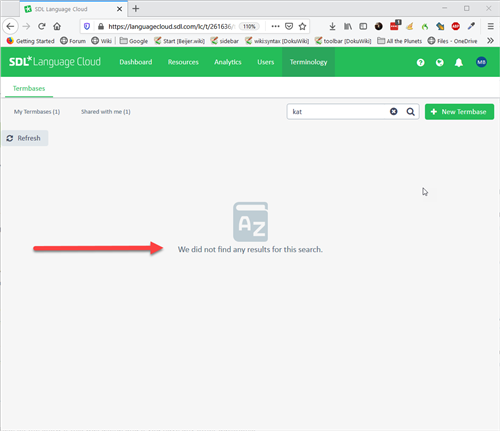Image resolution: width=500 pixels, height=431 pixels.
Task: Open Getting Started bookmark
Action: pos(31,41)
